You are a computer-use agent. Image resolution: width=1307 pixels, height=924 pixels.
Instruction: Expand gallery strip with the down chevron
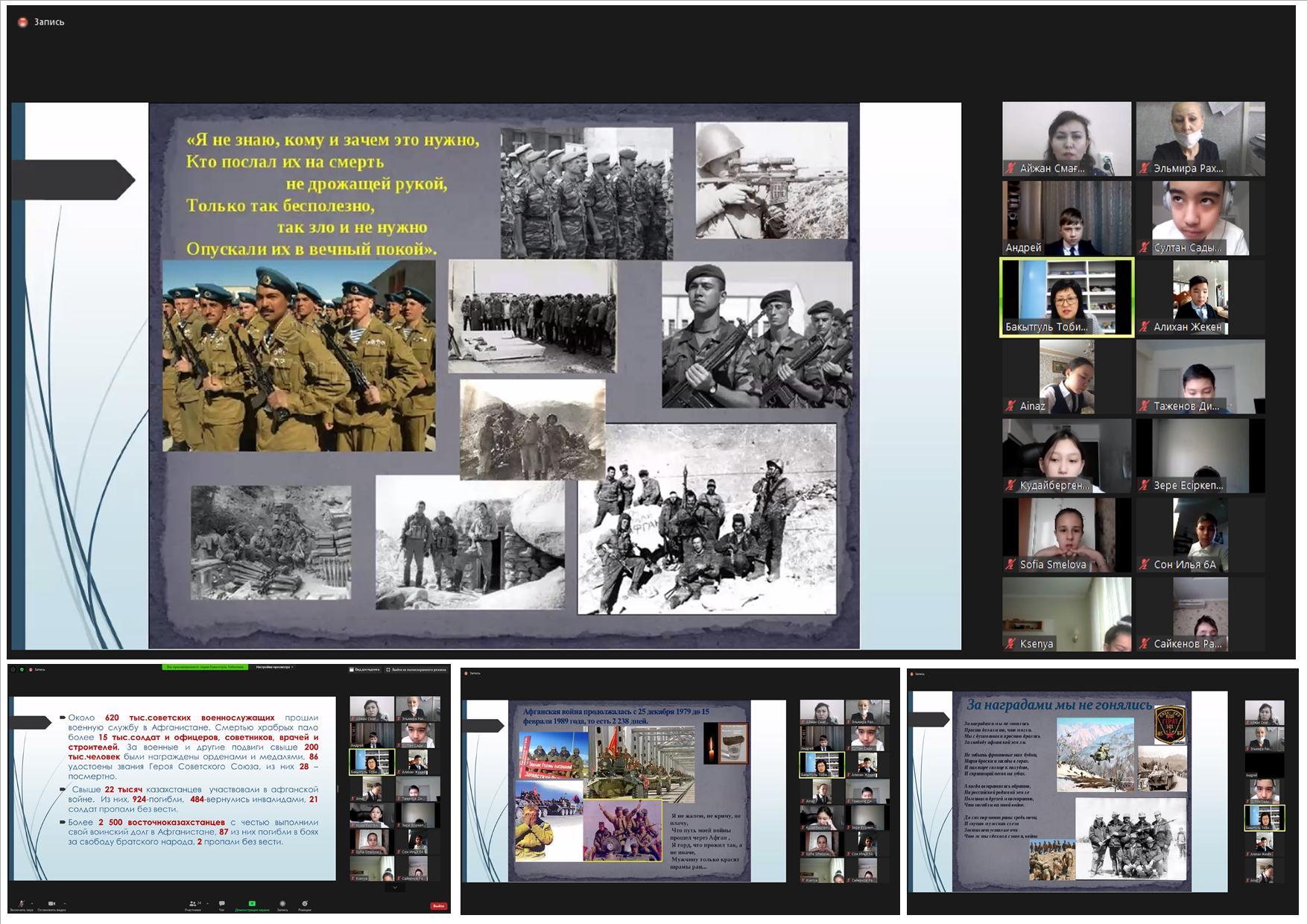pyautogui.click(x=395, y=887)
